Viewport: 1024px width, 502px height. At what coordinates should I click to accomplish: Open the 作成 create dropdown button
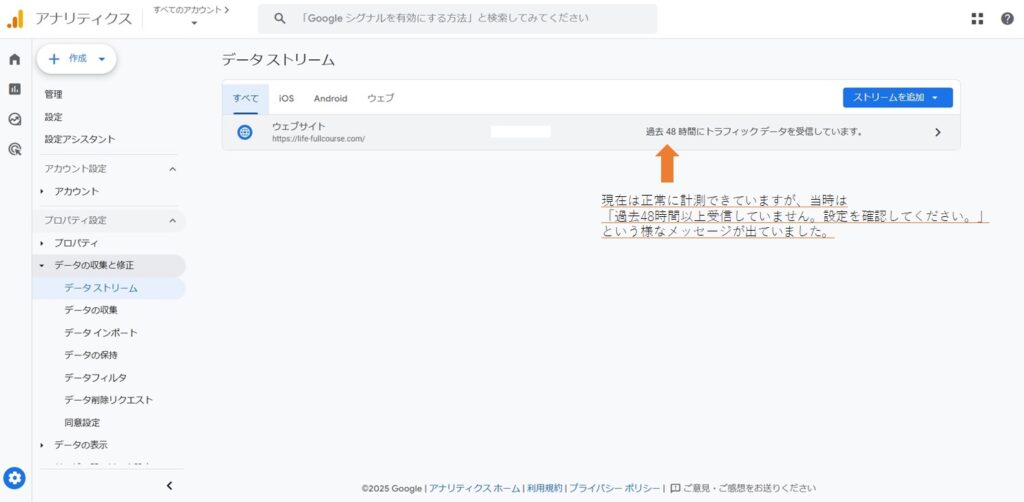pyautogui.click(x=77, y=59)
